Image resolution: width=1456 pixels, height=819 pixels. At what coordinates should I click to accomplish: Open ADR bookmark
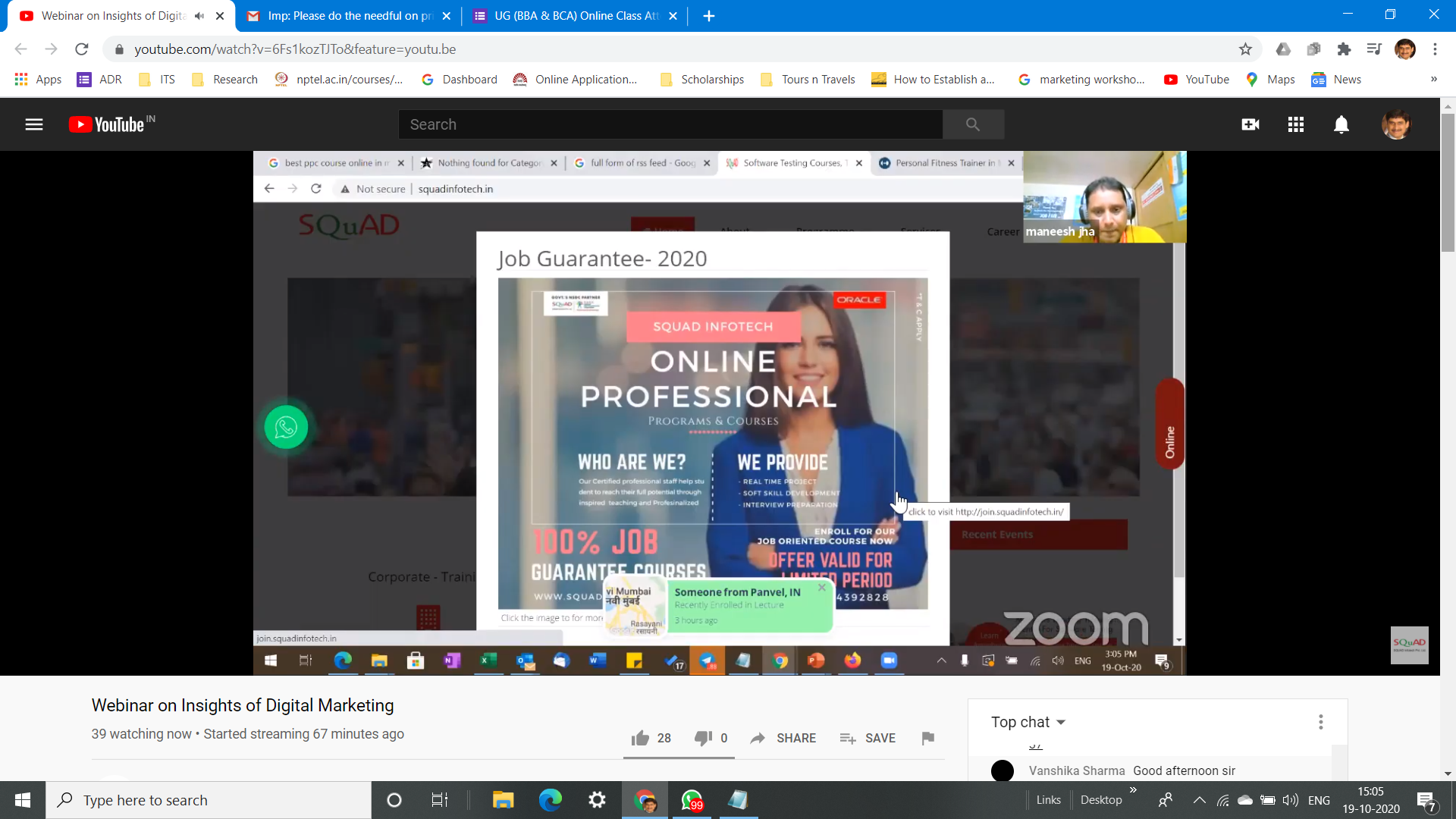(x=99, y=79)
